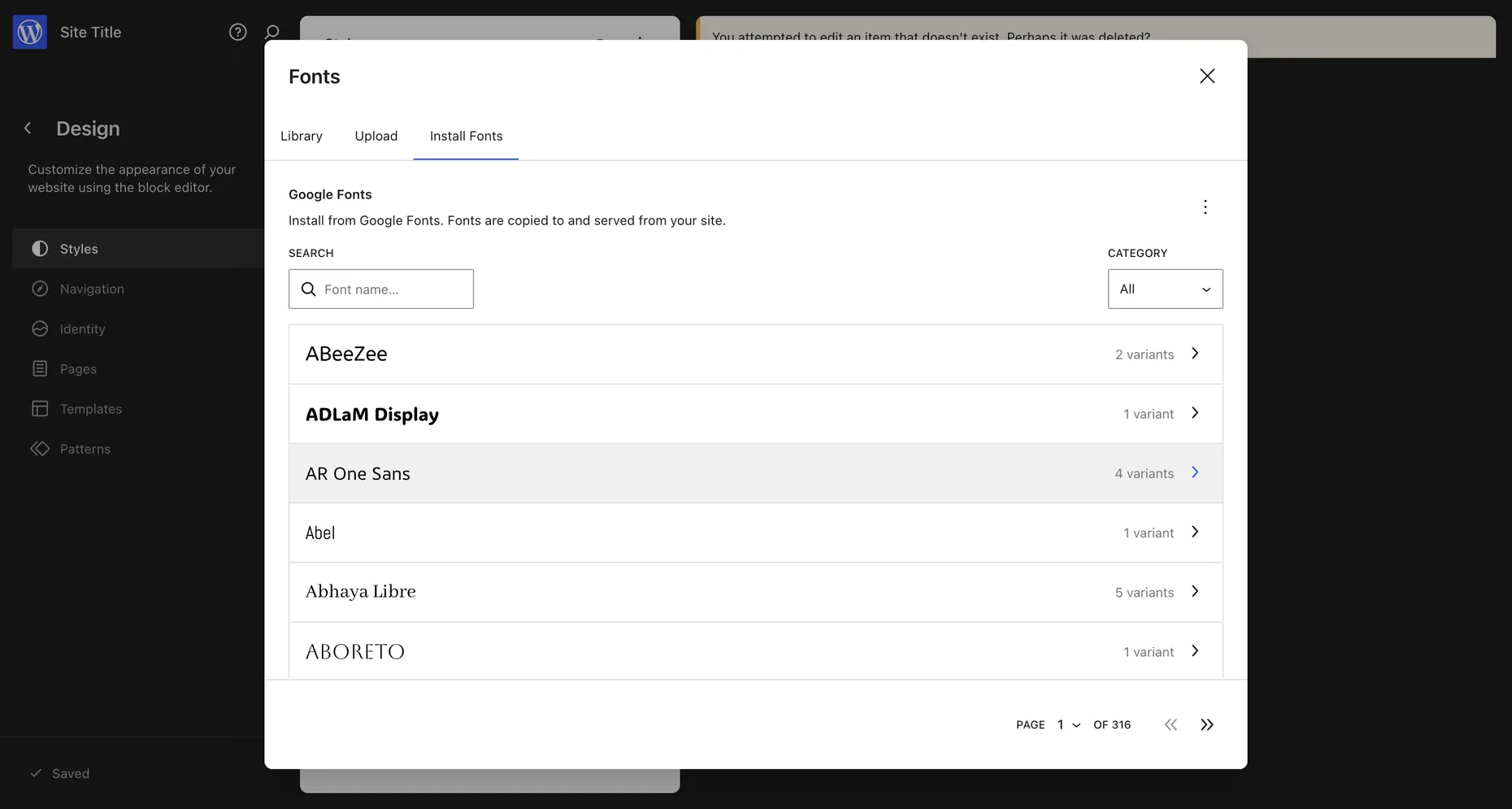Switch to the Upload tab
Screen dimensions: 1512x809
(x=376, y=136)
